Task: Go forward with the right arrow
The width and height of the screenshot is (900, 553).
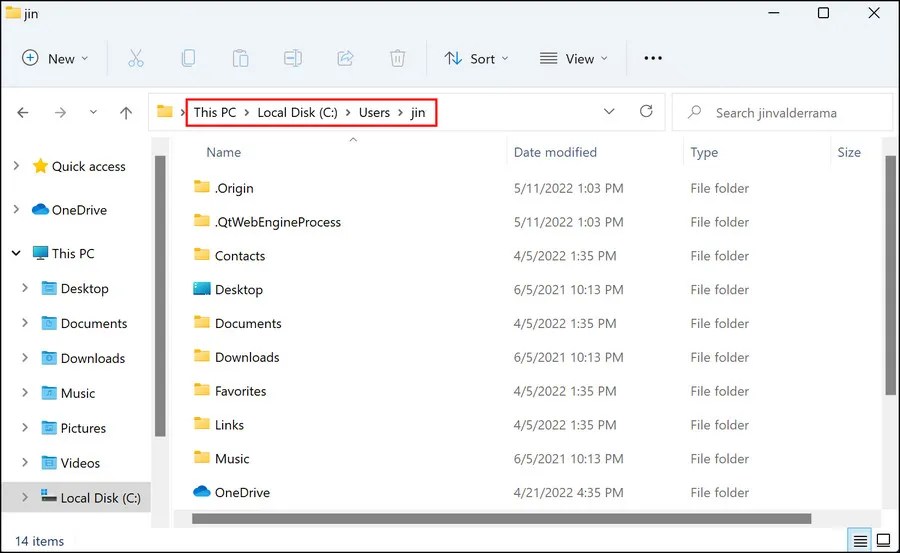Action: coord(60,113)
